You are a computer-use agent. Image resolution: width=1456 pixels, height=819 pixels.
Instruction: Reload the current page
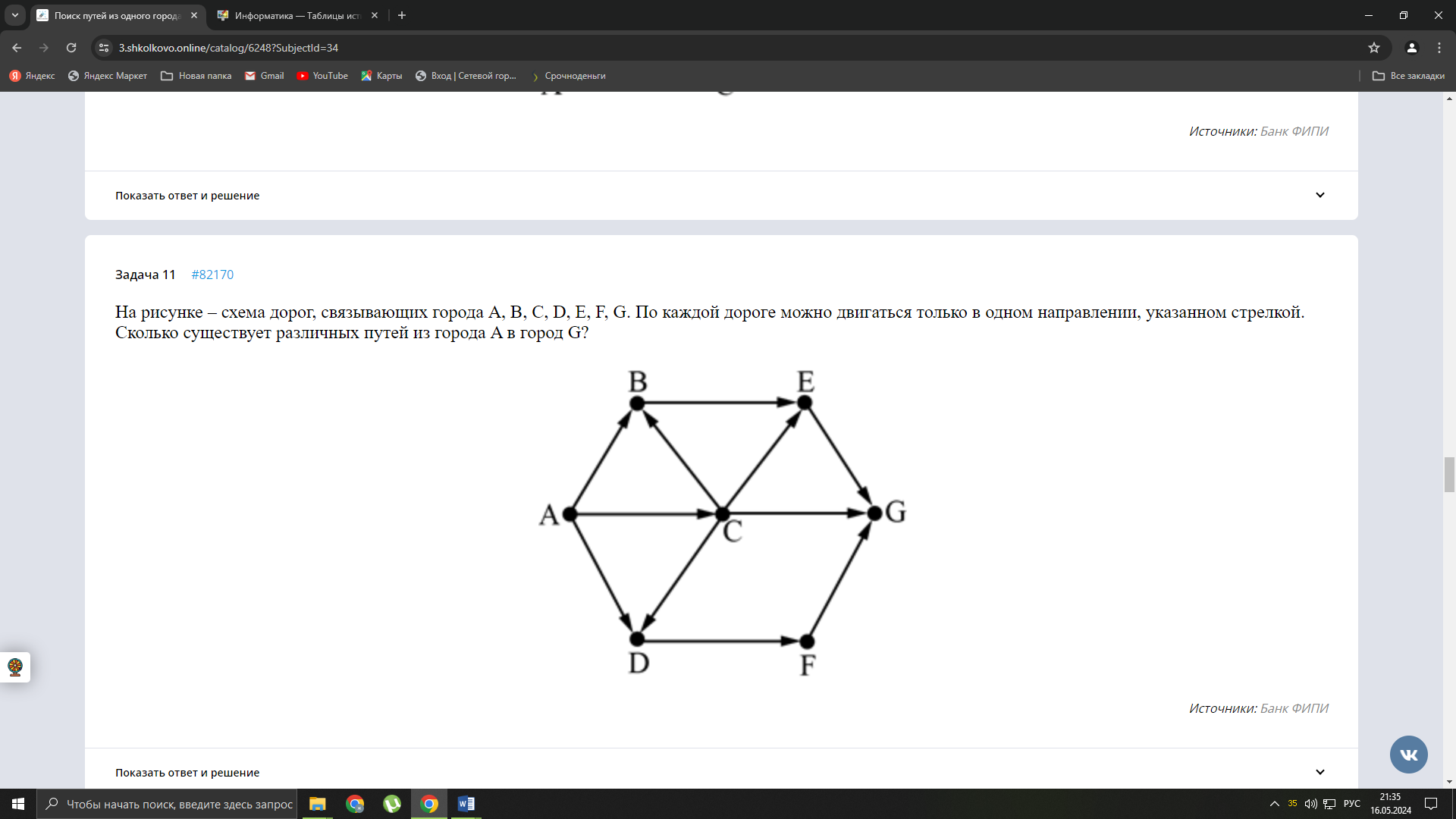tap(71, 48)
